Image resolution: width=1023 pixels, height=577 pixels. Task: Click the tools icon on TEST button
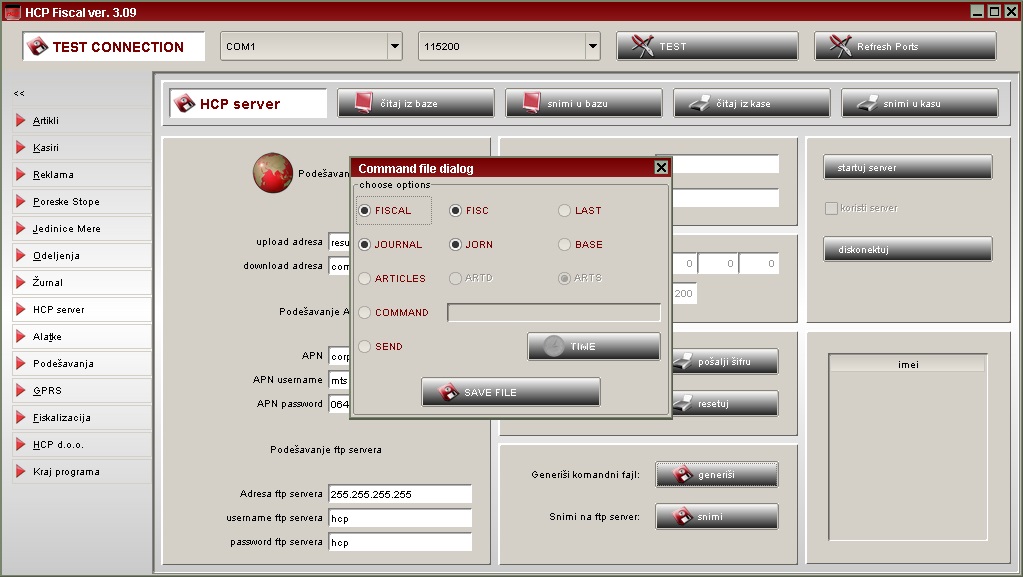642,46
